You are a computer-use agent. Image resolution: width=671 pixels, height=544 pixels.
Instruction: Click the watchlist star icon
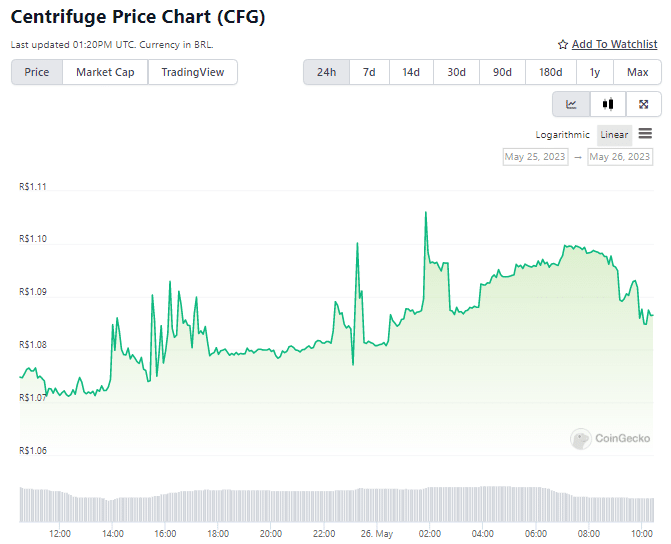[x=563, y=45]
